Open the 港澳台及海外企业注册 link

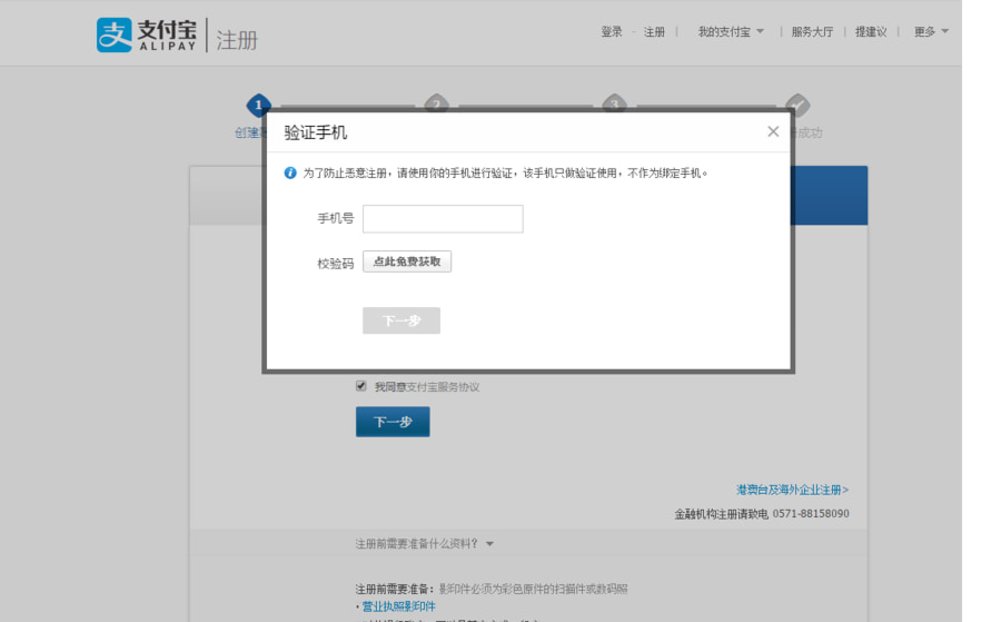coord(792,487)
